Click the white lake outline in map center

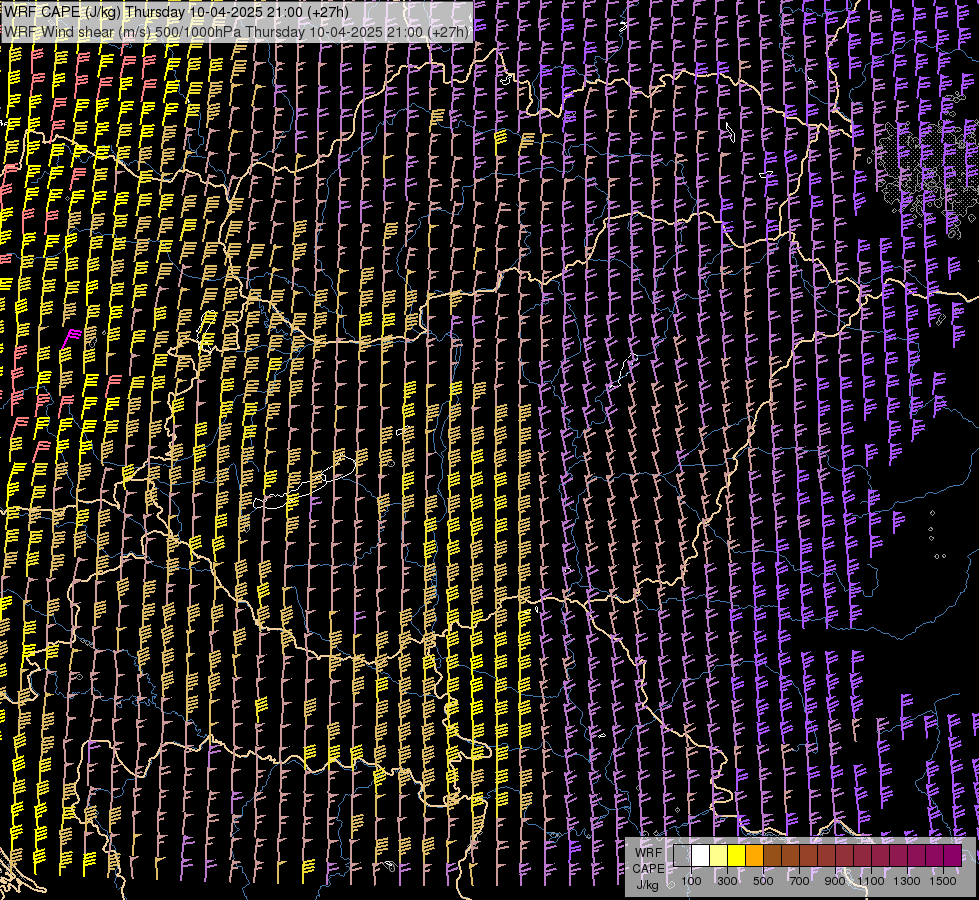pos(305,483)
